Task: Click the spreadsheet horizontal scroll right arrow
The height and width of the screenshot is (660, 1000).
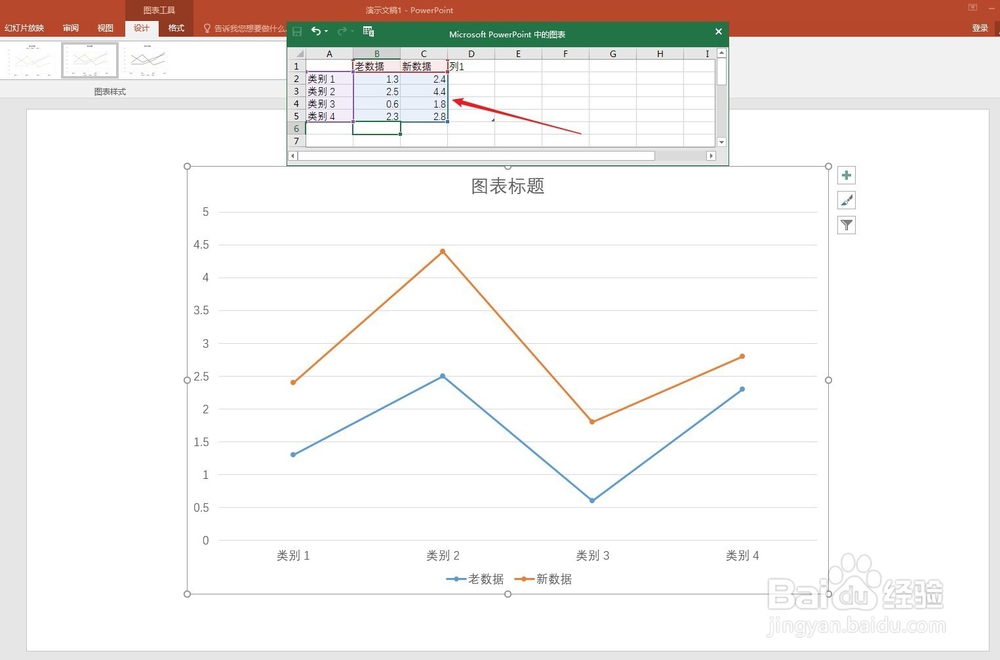Action: pos(711,156)
